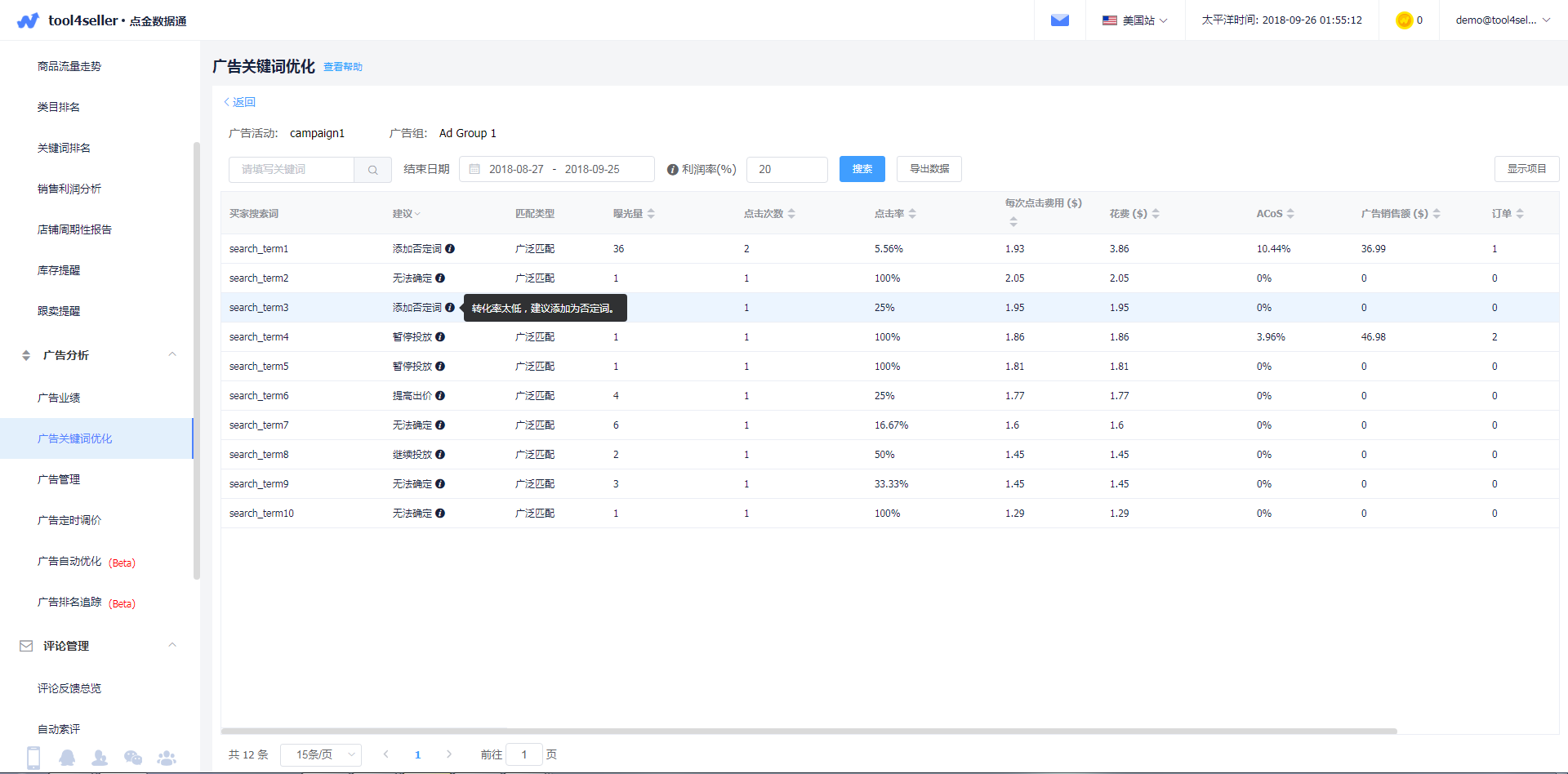The width and height of the screenshot is (1568, 774).
Task: Open the 15条/页 page size dropdown
Action: point(321,754)
